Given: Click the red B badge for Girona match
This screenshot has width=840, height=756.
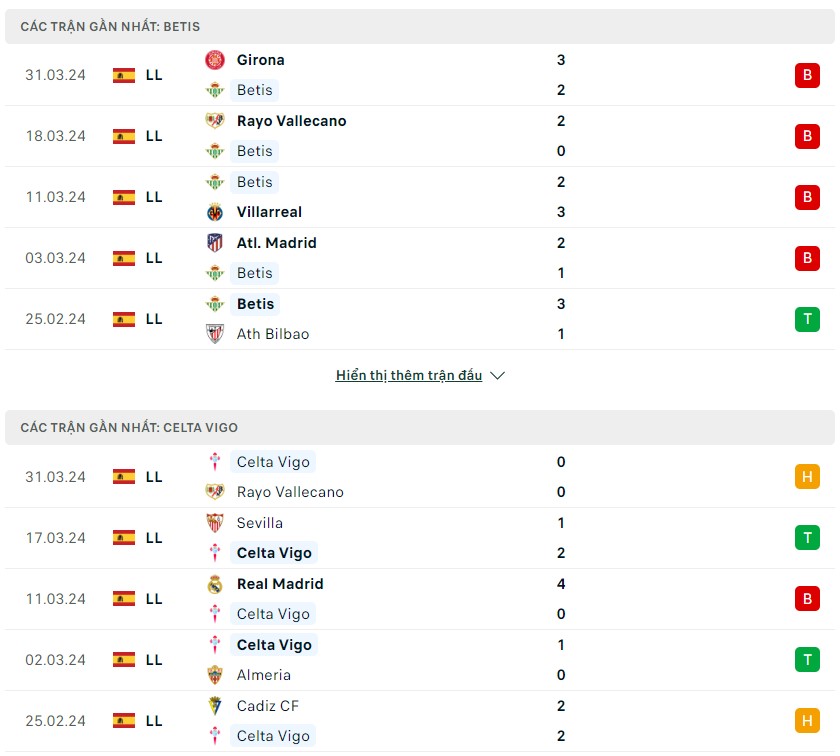Looking at the screenshot, I should 807,75.
